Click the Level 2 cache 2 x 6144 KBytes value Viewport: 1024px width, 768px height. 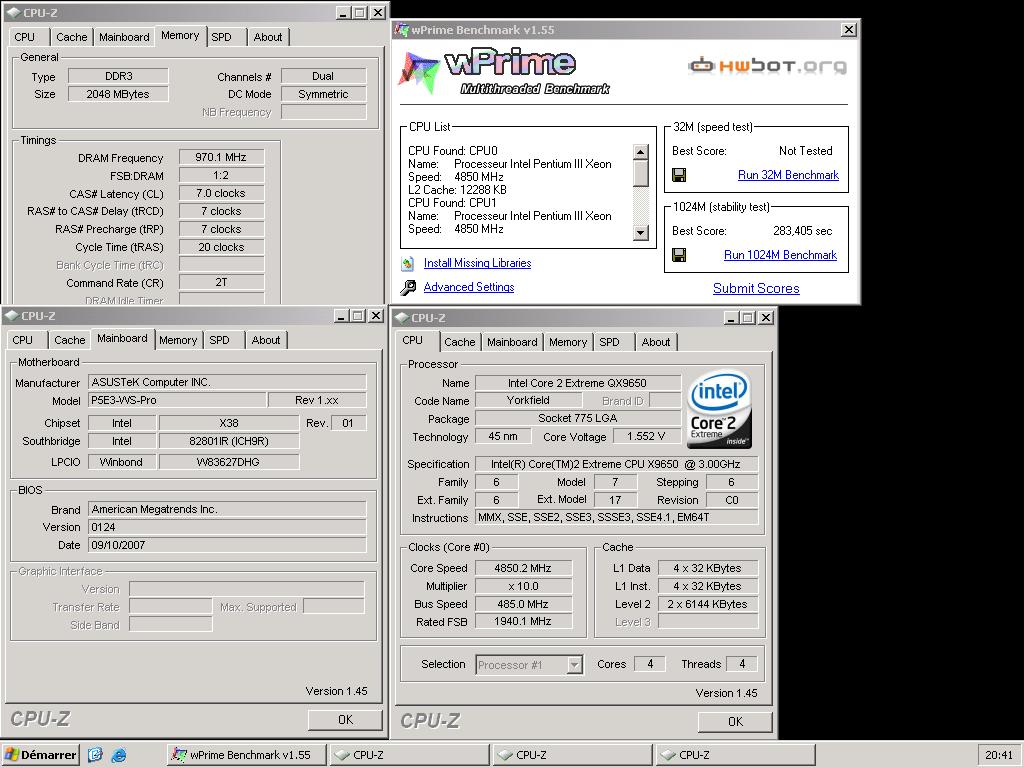[x=707, y=604]
